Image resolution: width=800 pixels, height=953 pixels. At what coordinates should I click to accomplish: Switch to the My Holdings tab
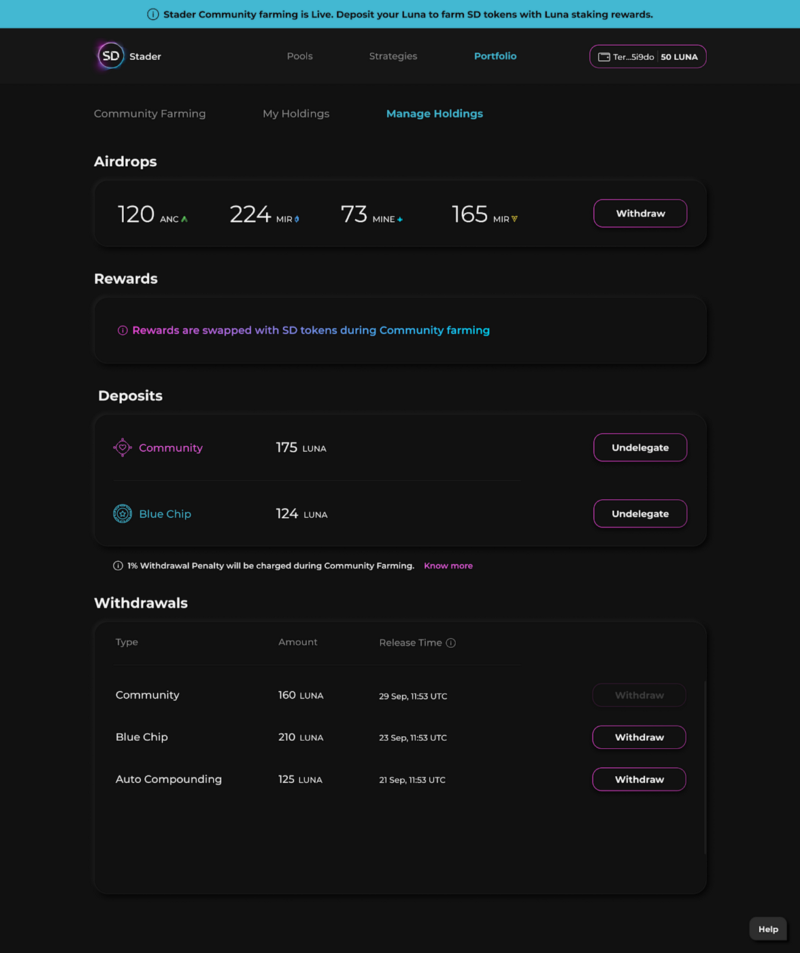click(296, 114)
